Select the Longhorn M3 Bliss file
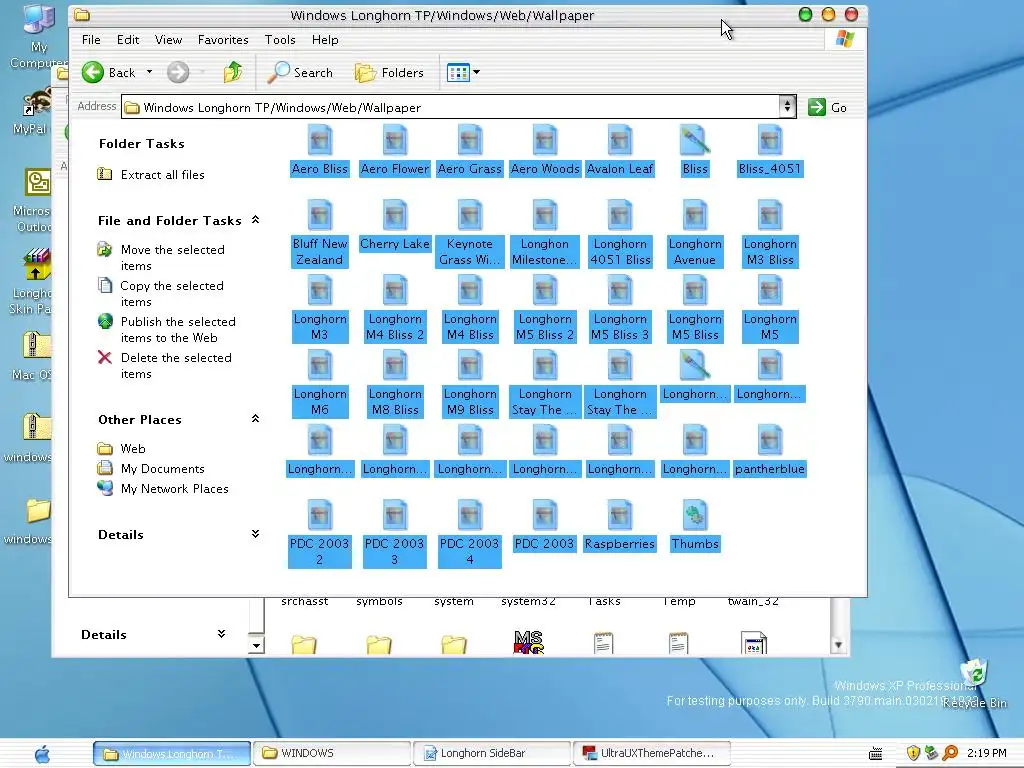 tap(770, 233)
